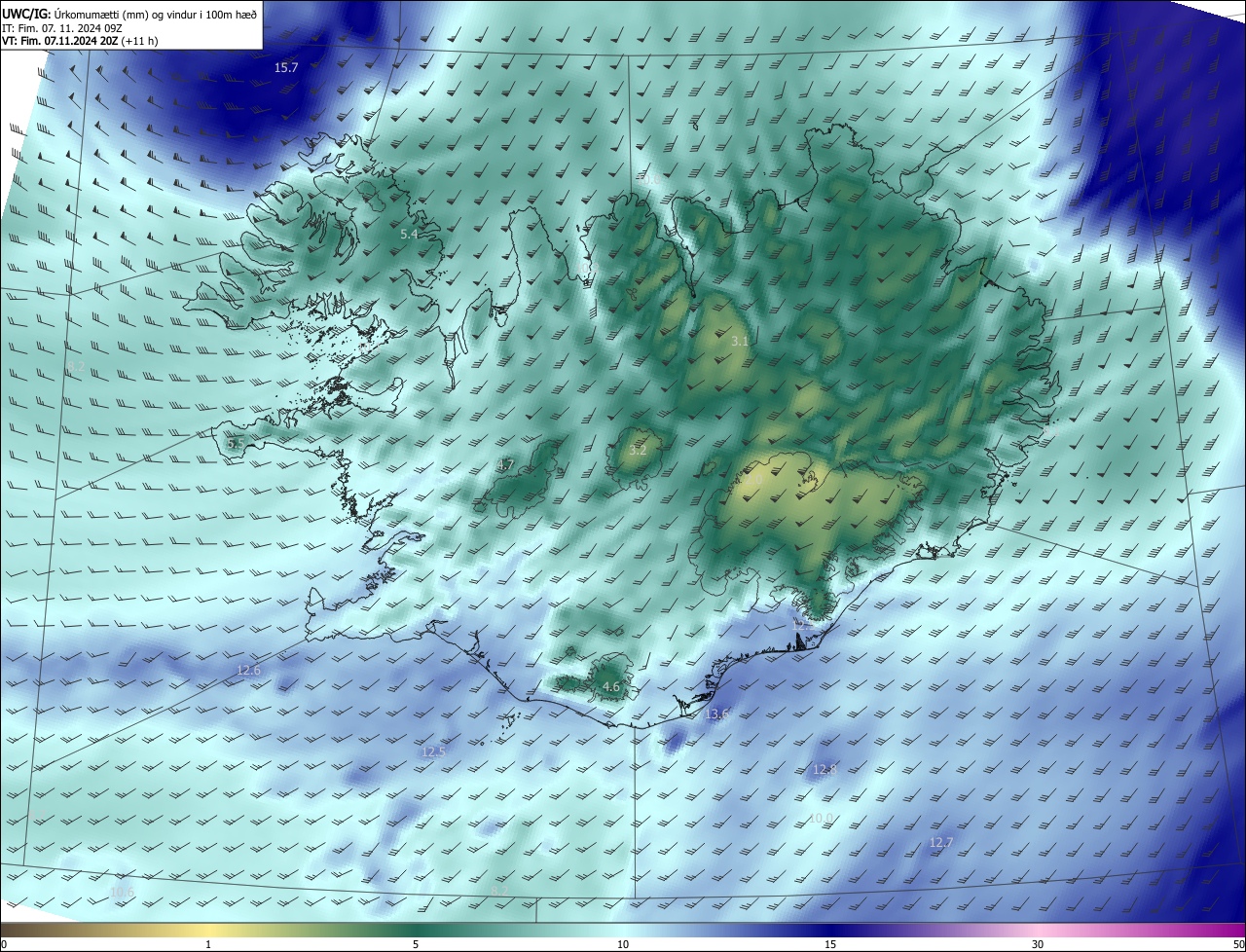
Task: Click the 4.7 value label
Action: [505, 465]
